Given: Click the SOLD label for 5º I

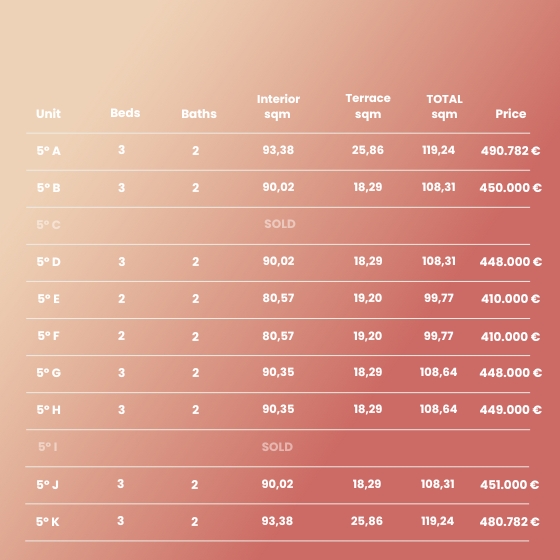Looking at the screenshot, I should [x=277, y=447].
